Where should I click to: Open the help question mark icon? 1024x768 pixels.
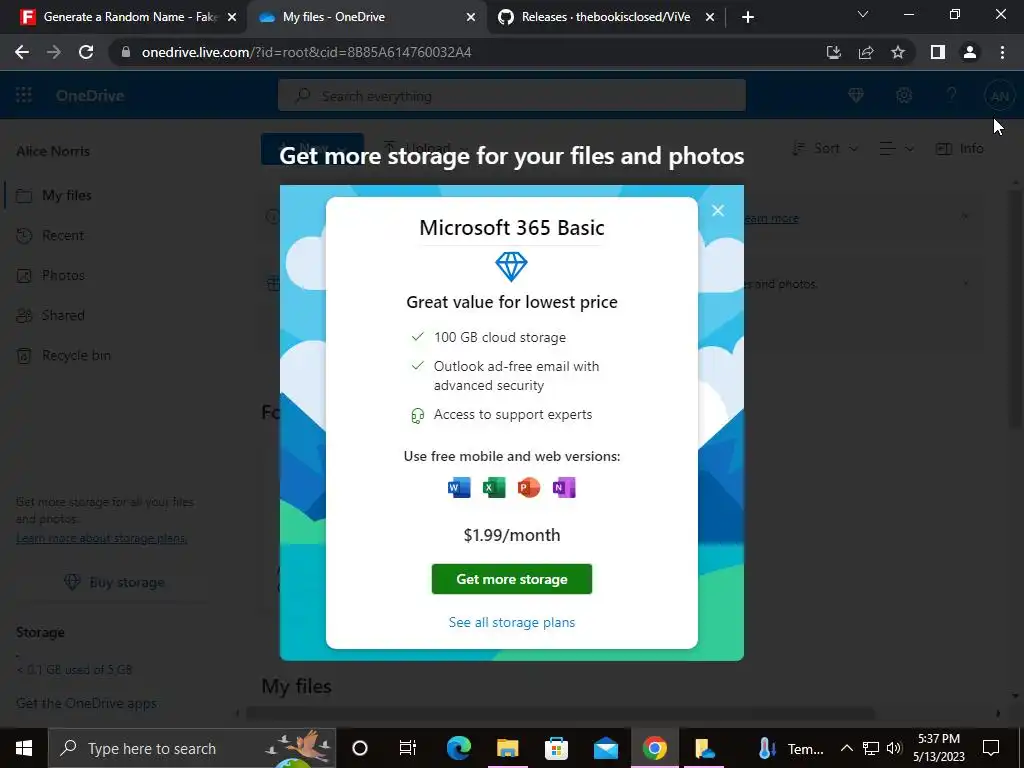pos(952,95)
